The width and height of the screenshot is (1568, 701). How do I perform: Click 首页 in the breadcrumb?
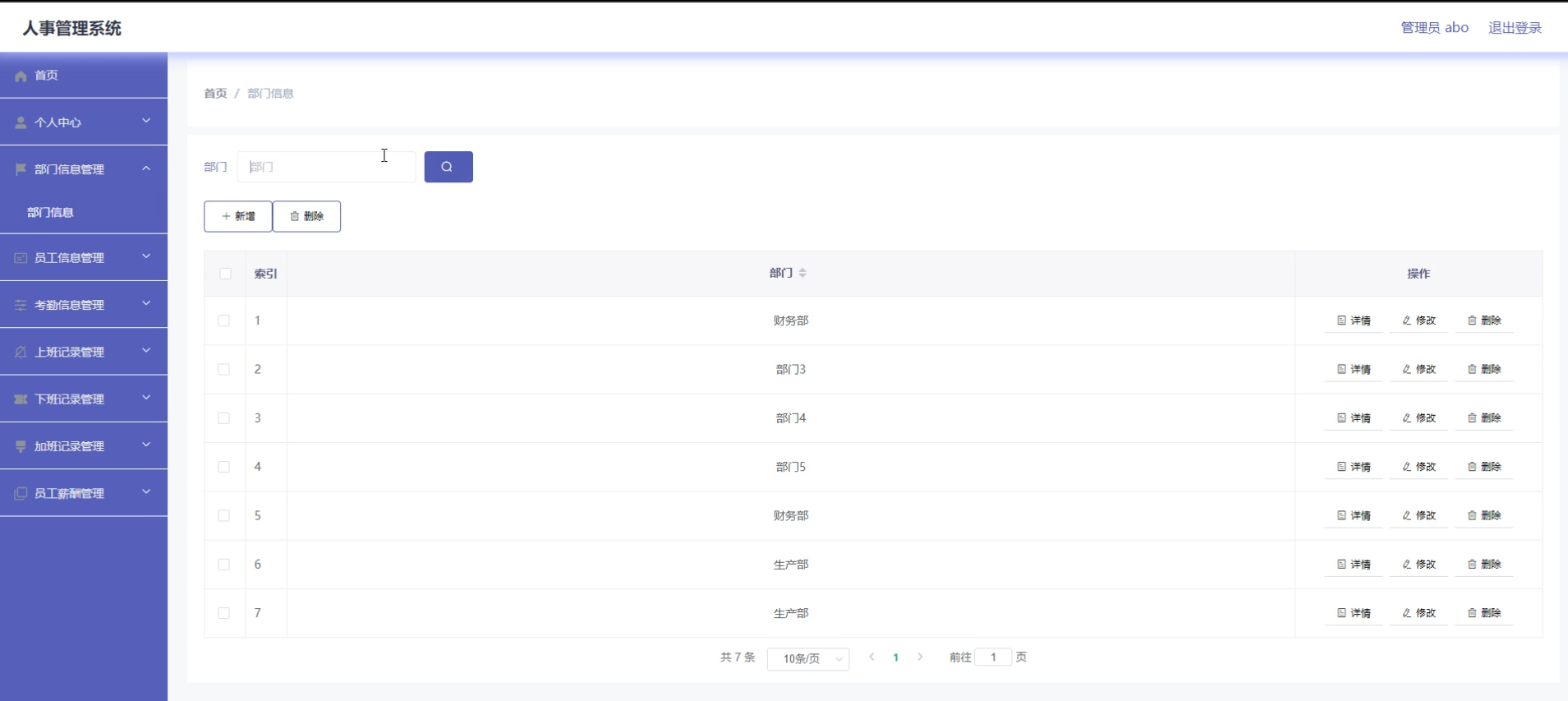pos(215,94)
